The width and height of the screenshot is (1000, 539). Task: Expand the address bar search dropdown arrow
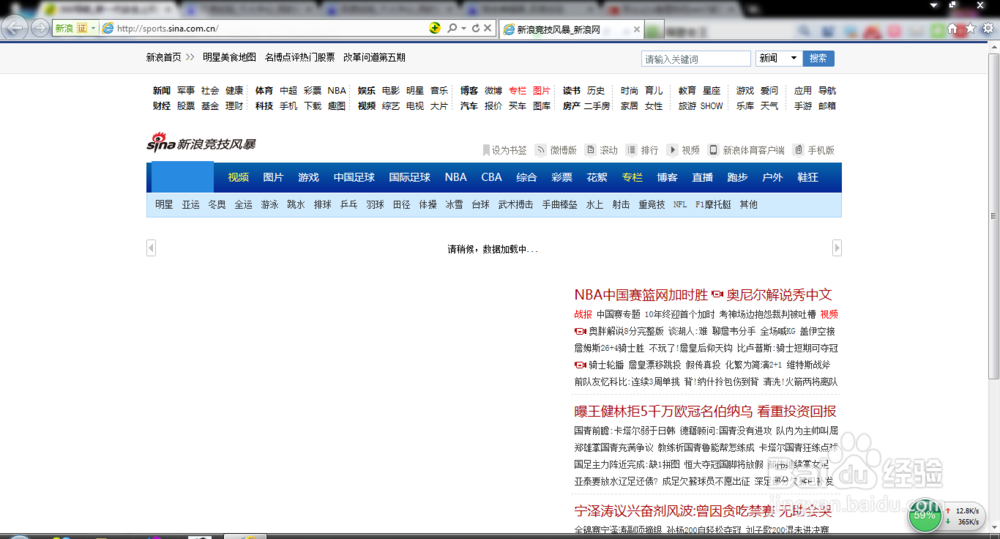464,28
